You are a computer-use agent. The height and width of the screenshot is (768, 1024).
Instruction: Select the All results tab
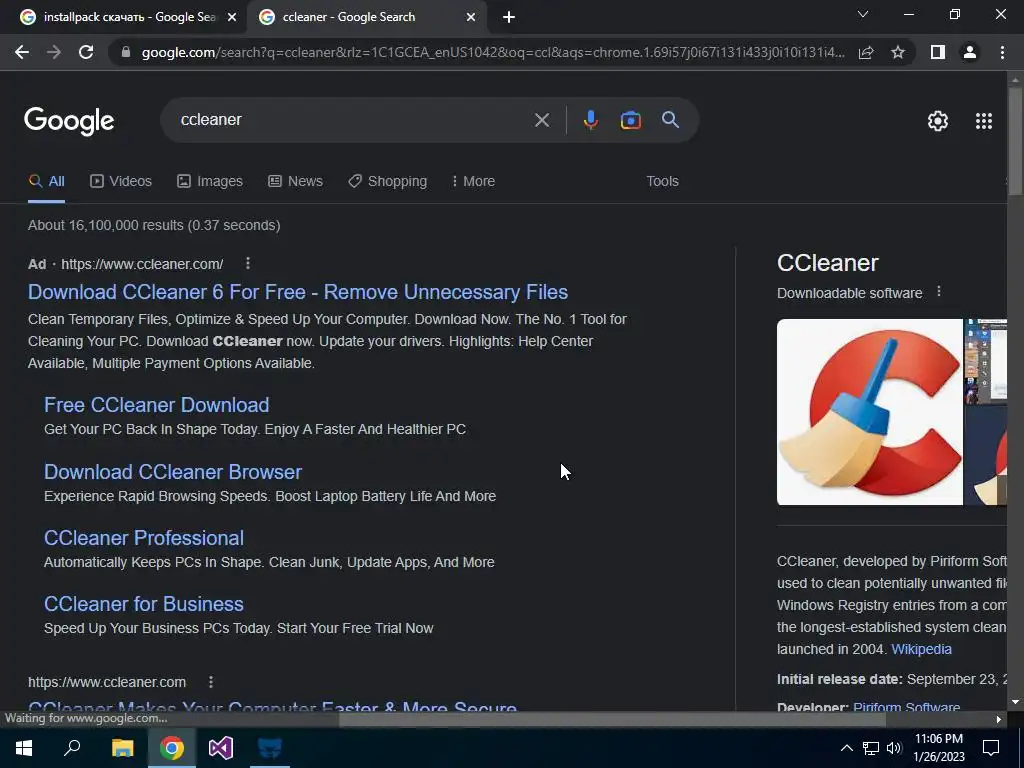pyautogui.click(x=46, y=182)
